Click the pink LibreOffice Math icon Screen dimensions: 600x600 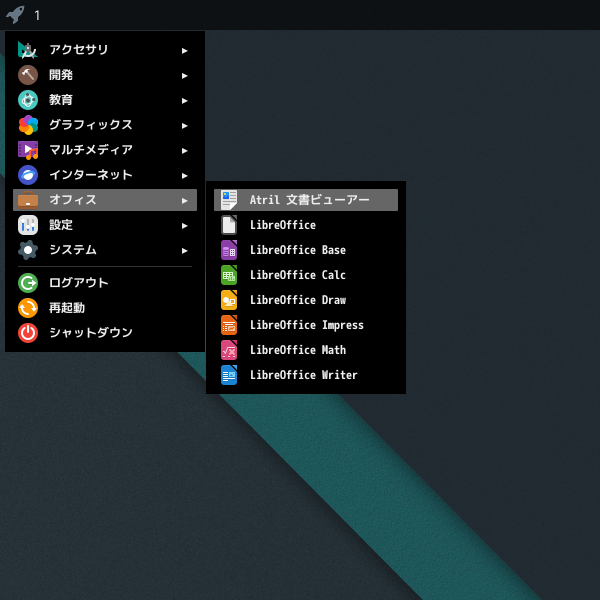pyautogui.click(x=229, y=350)
